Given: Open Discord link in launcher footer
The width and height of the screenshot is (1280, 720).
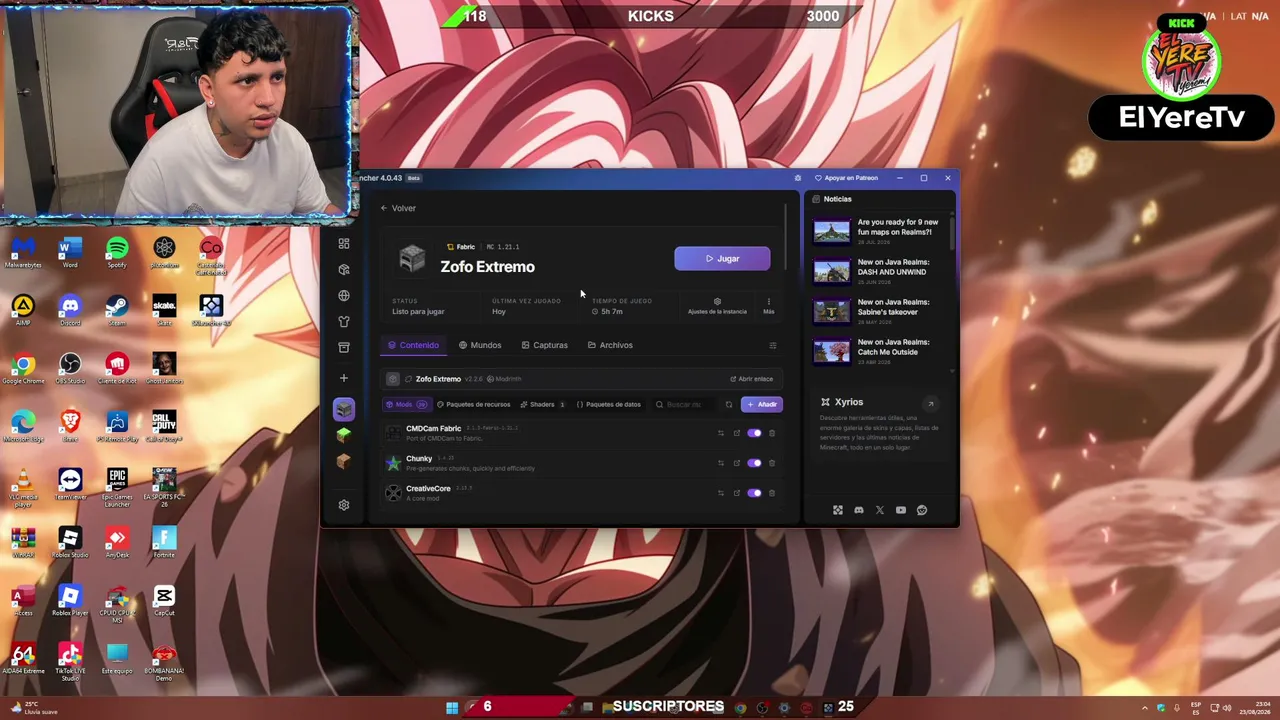Looking at the screenshot, I should (x=859, y=510).
